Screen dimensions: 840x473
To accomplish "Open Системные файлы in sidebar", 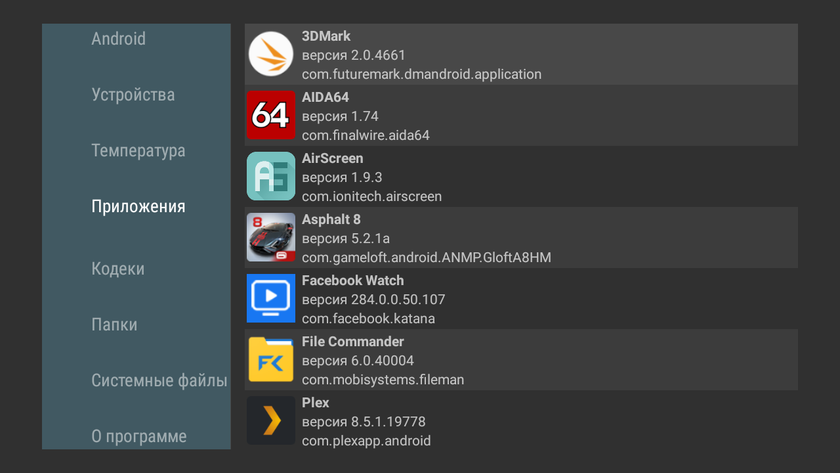I will 159,381.
